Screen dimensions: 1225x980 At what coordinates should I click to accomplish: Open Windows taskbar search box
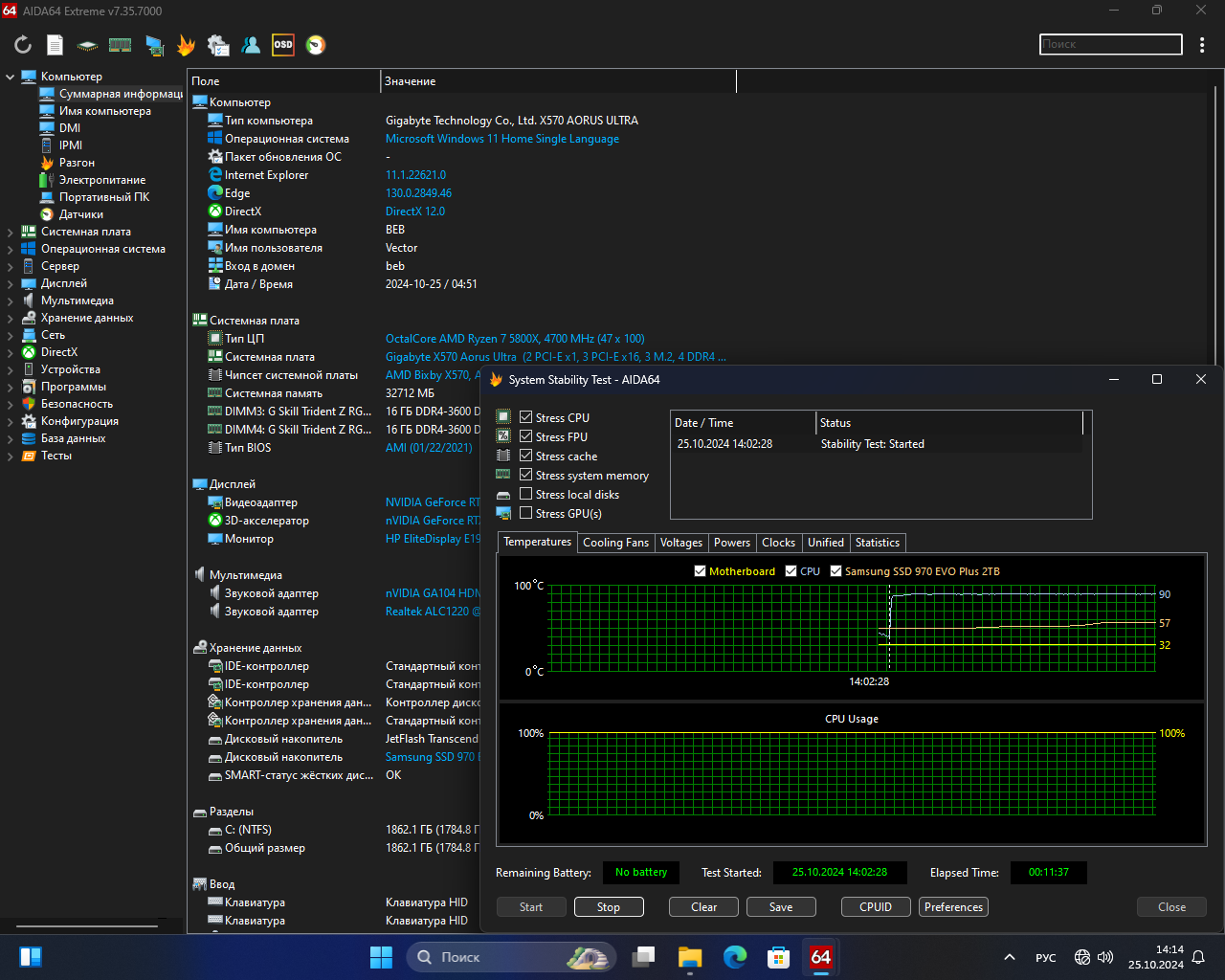511,957
